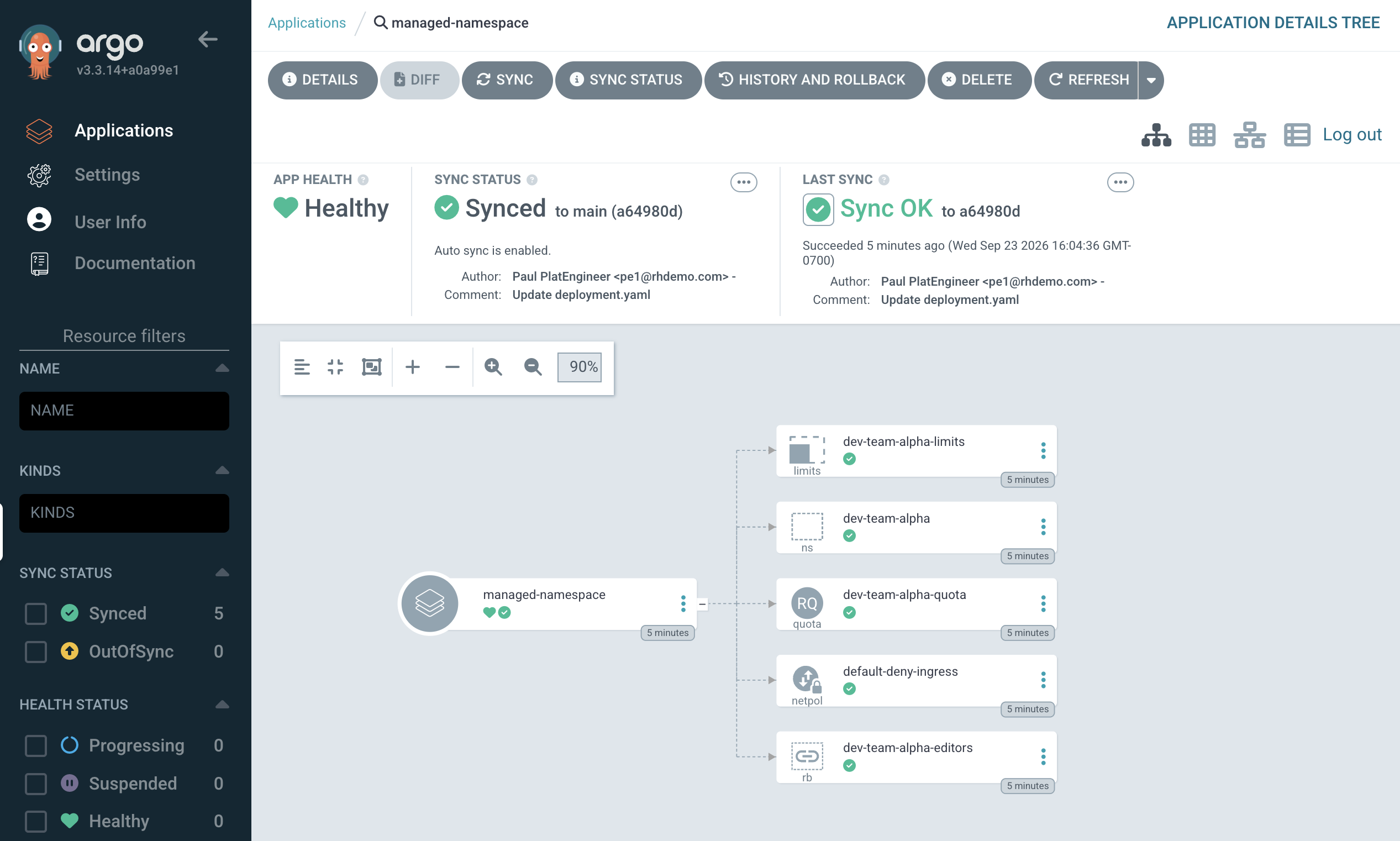
Task: Enable the Progressing health filter
Action: (x=36, y=746)
